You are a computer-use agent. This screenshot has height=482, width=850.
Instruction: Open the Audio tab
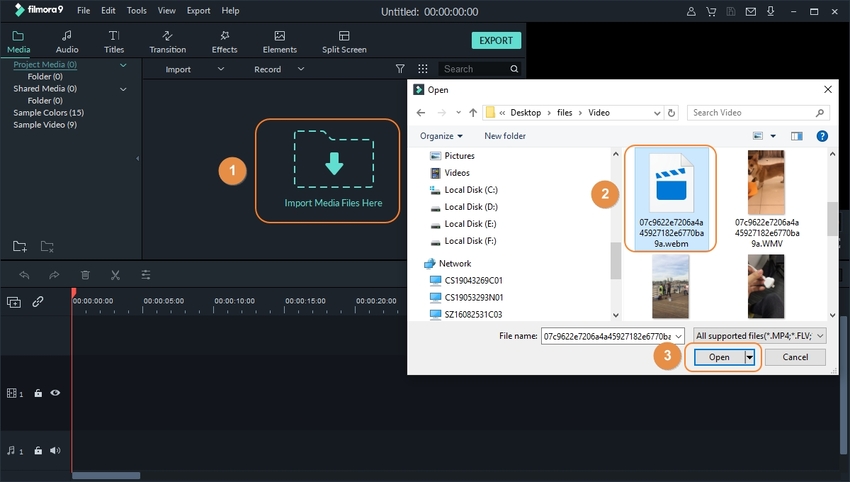tap(67, 42)
